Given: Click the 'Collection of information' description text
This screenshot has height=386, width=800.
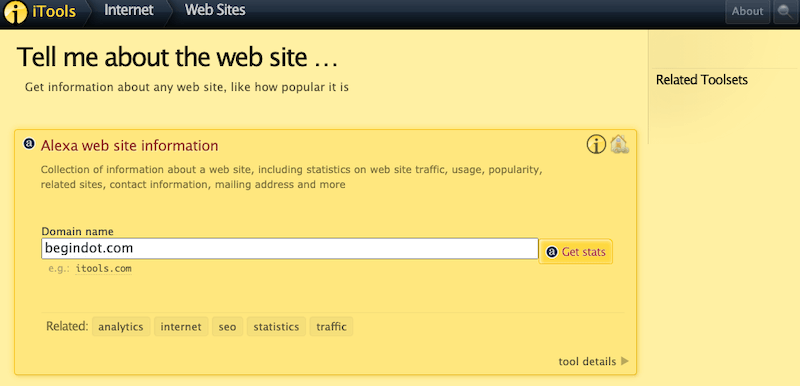Looking at the screenshot, I should point(291,177).
